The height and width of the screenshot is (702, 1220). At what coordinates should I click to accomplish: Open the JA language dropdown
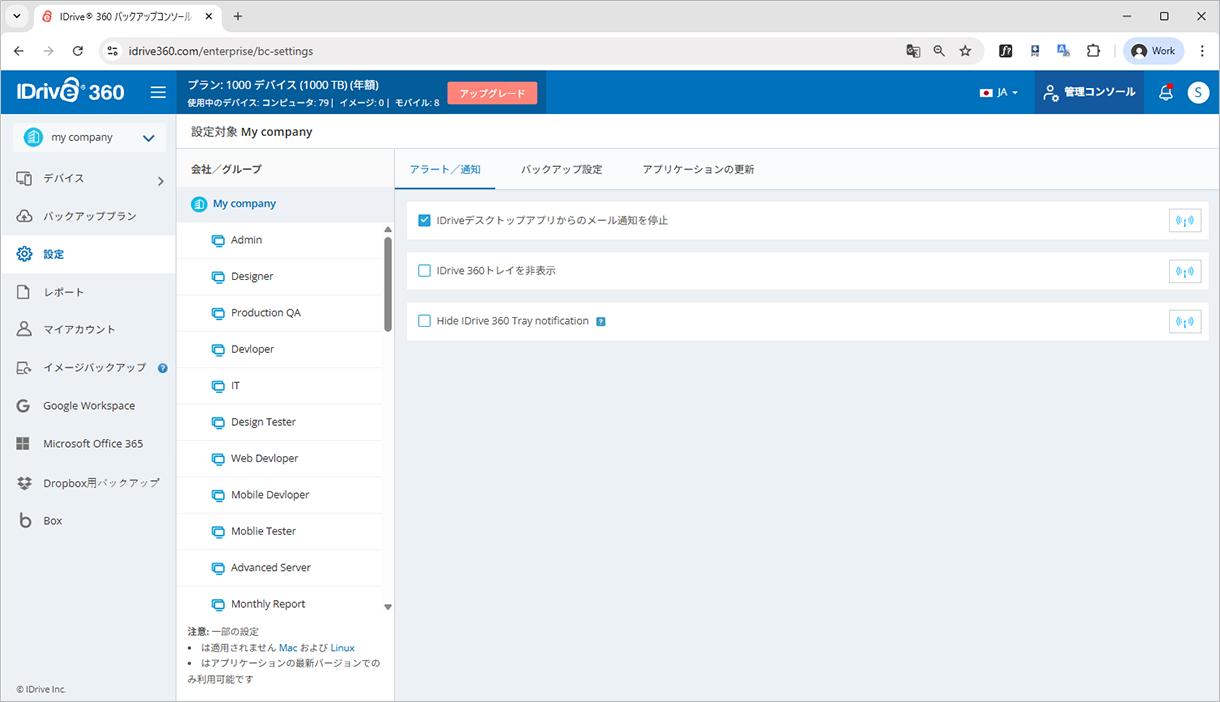pos(999,91)
